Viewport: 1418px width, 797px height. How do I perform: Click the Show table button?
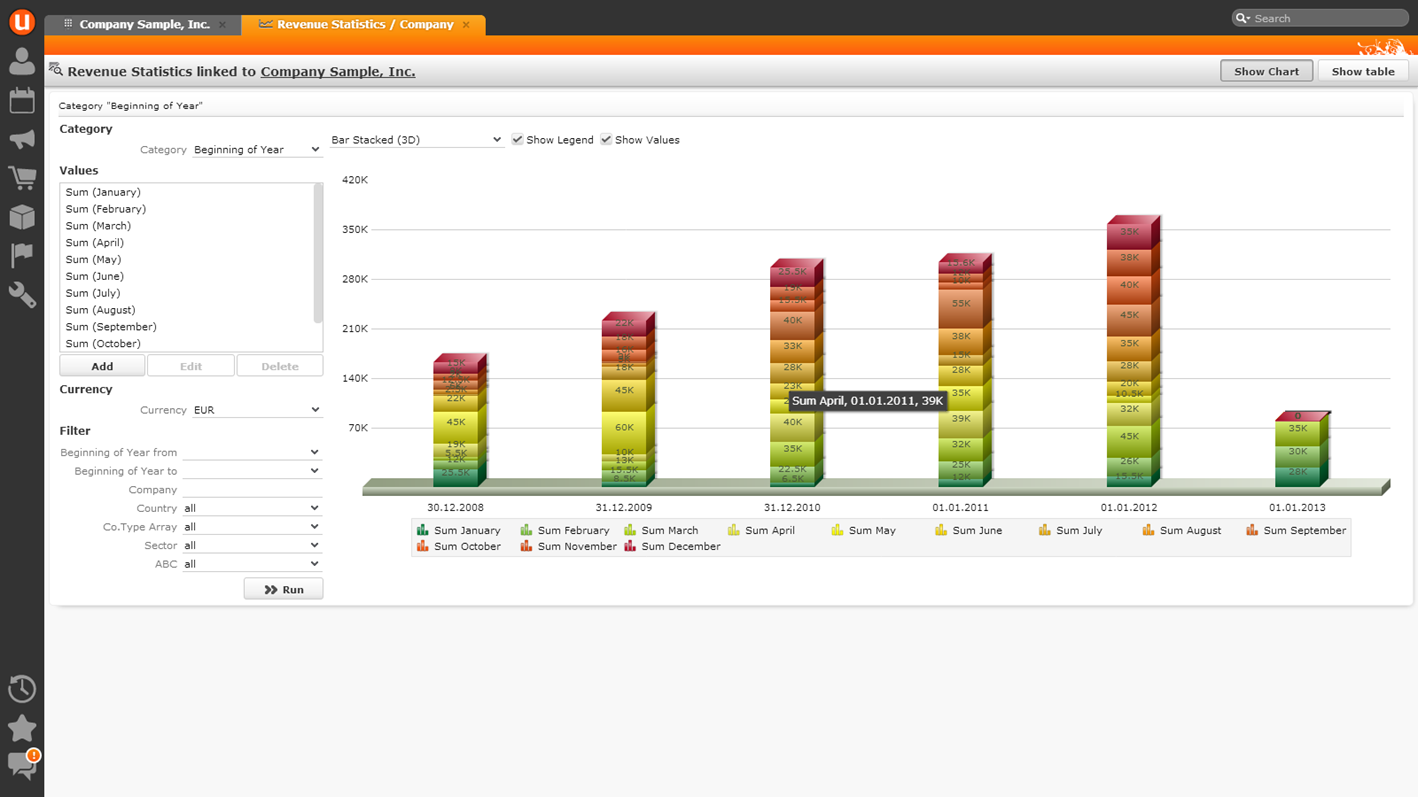[1362, 72]
